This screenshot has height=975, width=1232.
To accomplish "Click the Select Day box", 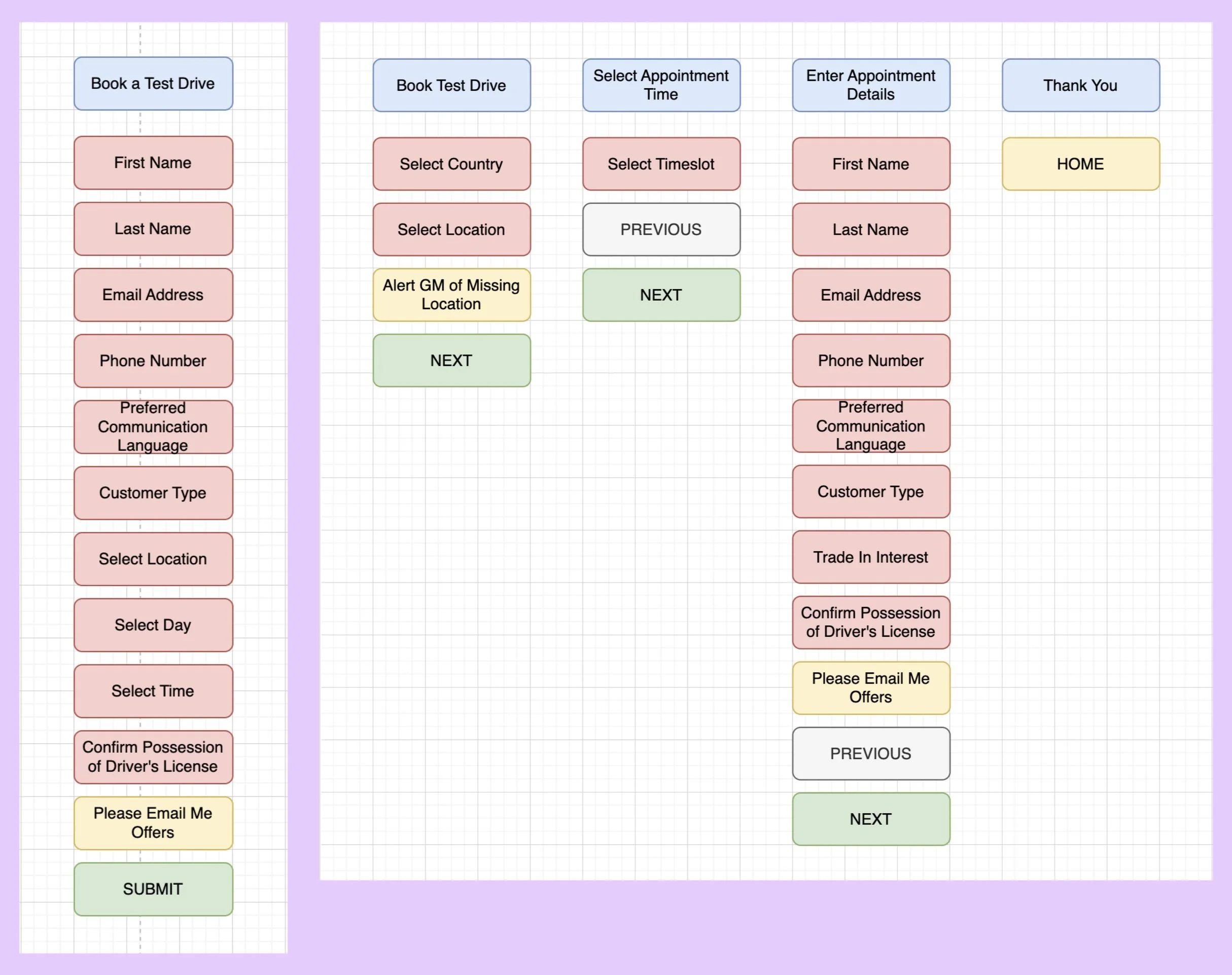I will pos(153,625).
